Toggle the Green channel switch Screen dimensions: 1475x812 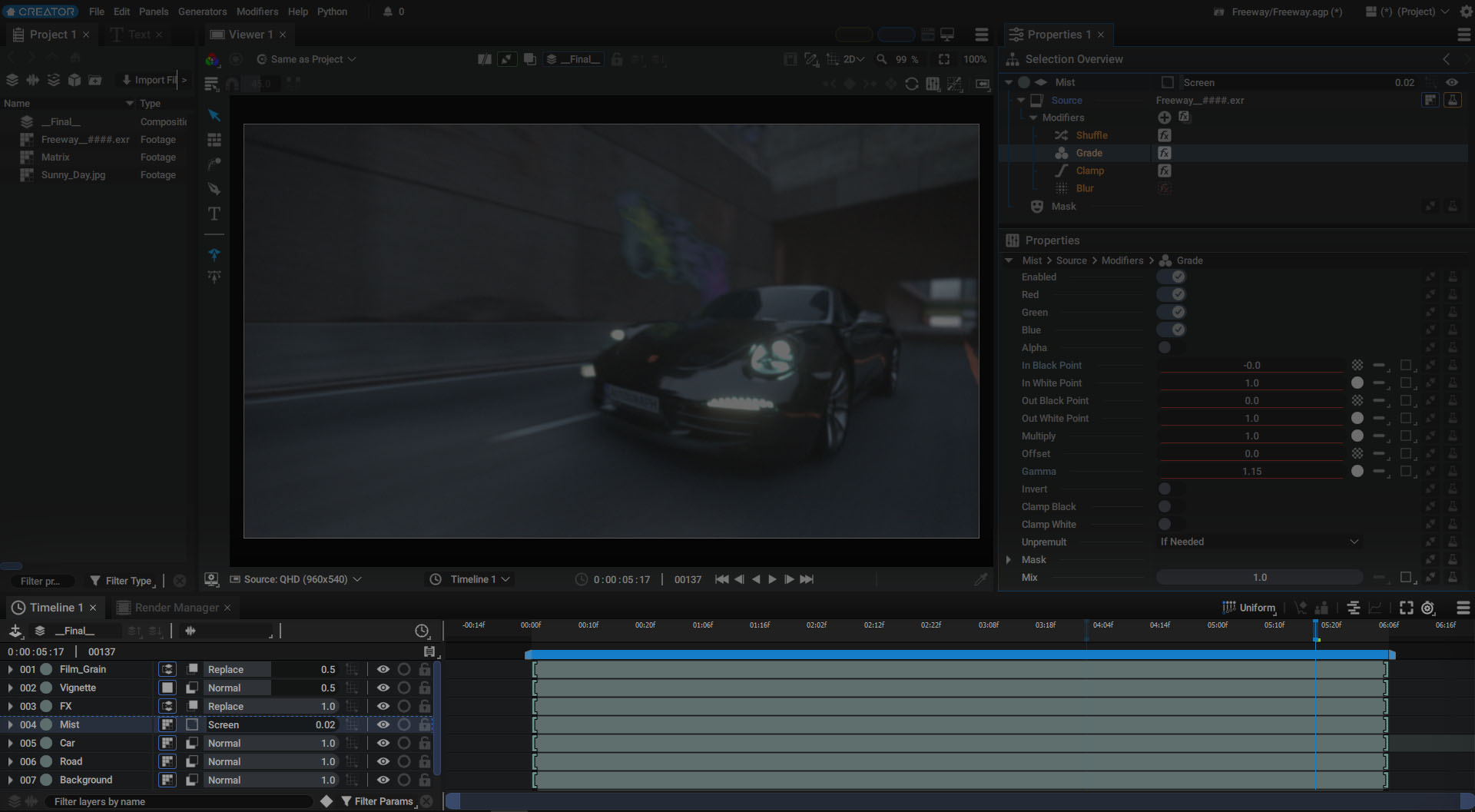click(x=1172, y=312)
